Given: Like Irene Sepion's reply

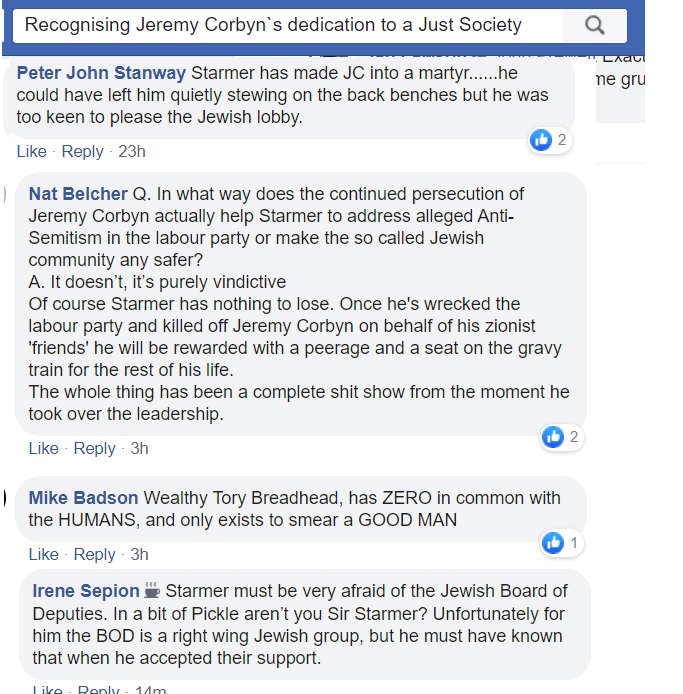Looking at the screenshot, I should click(x=47, y=689).
